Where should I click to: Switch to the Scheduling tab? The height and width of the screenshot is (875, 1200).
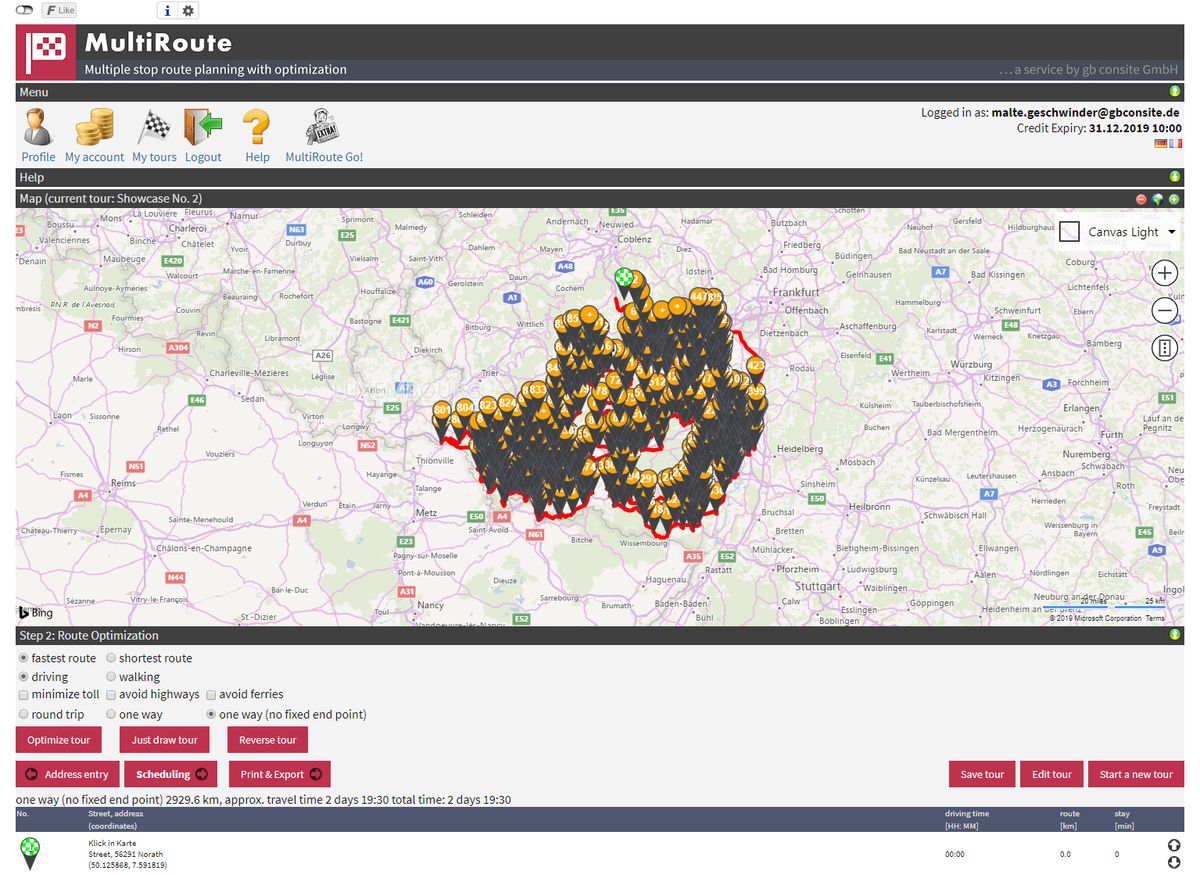(x=170, y=774)
